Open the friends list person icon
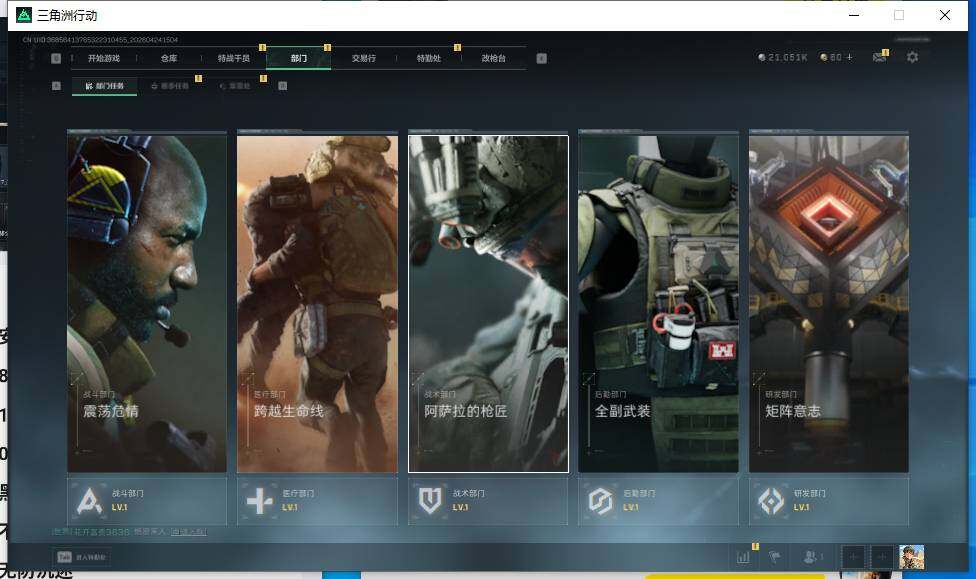The height and width of the screenshot is (579, 976). coord(811,557)
